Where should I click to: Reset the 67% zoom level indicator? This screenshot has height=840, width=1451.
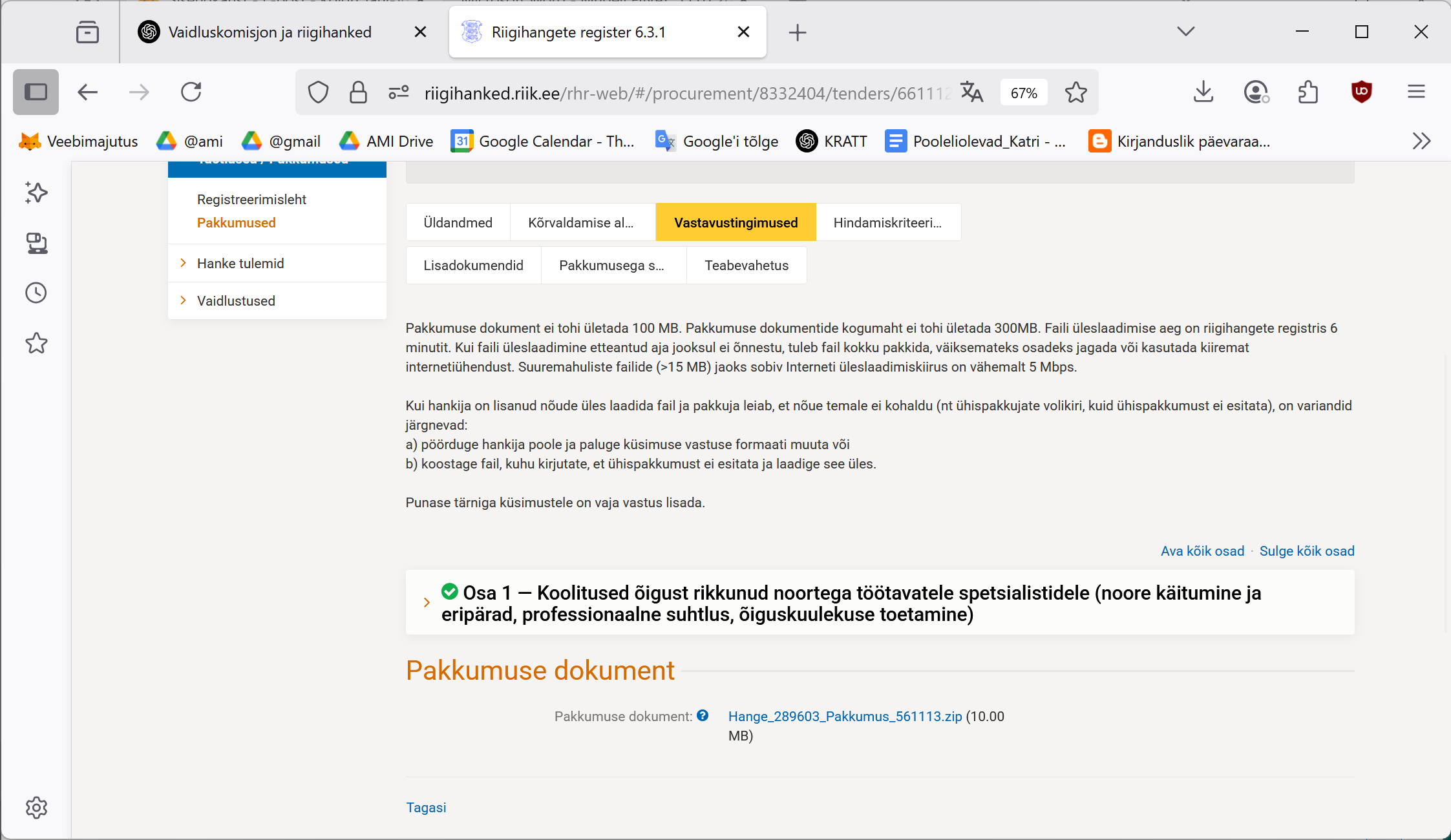pos(1024,93)
